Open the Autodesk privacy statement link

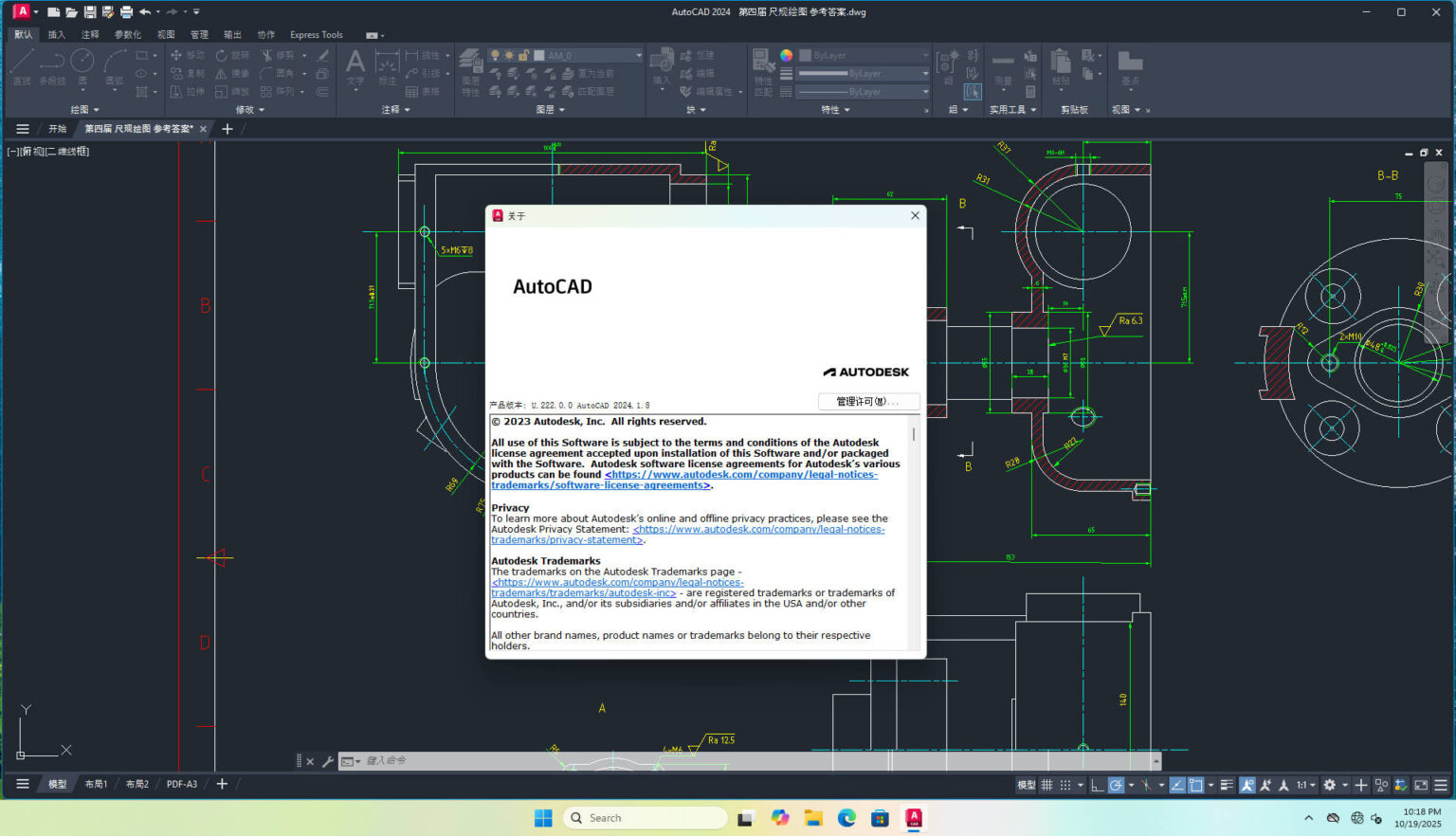[x=758, y=529]
